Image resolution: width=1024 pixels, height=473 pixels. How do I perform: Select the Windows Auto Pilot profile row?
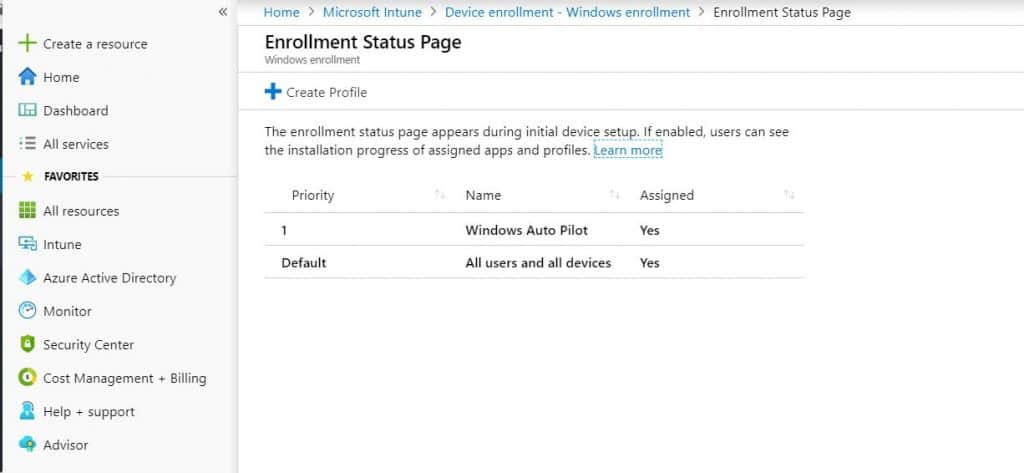534,230
